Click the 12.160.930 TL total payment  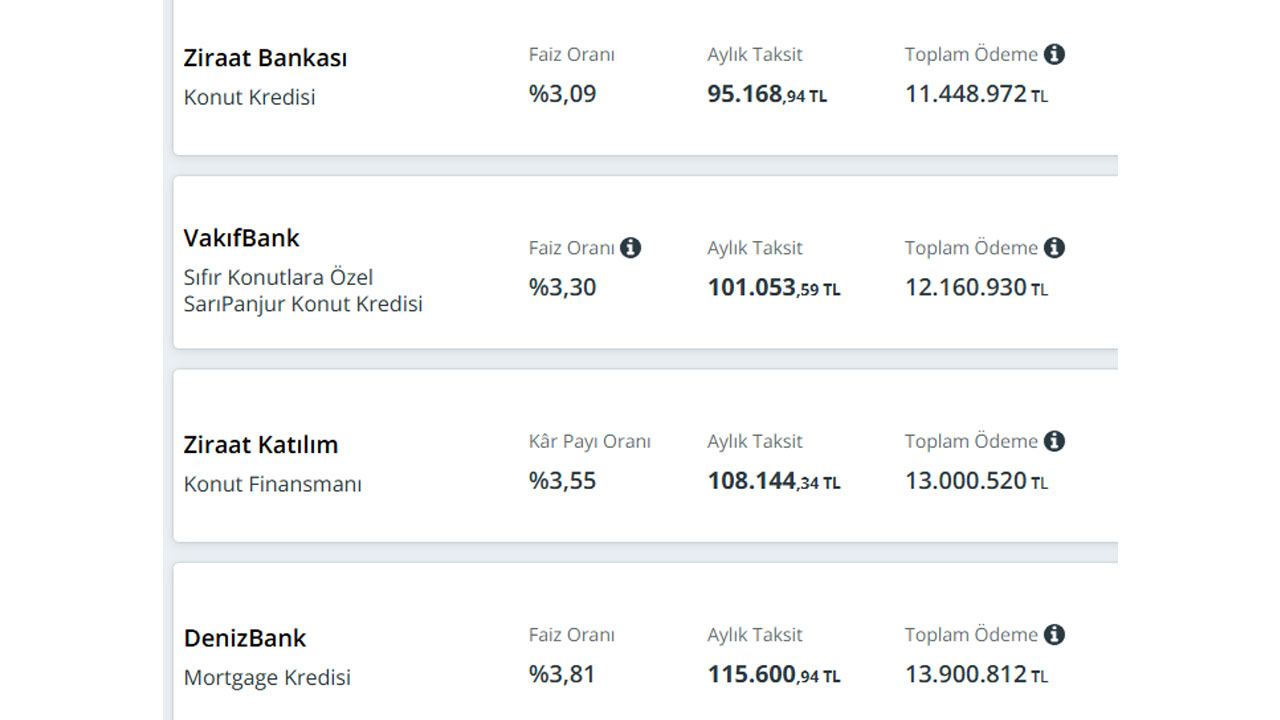(977, 288)
